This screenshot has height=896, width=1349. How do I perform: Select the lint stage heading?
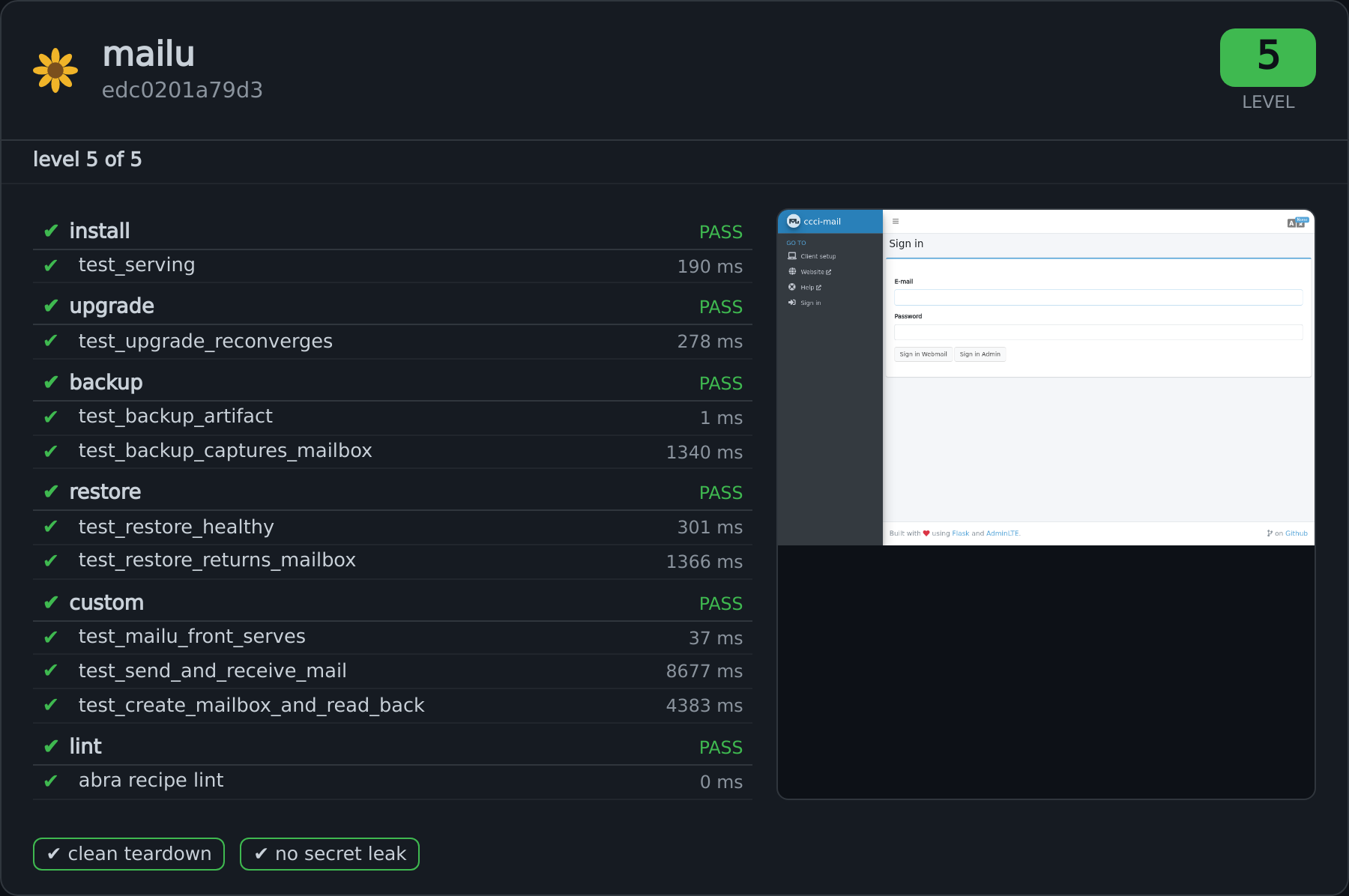coord(85,746)
